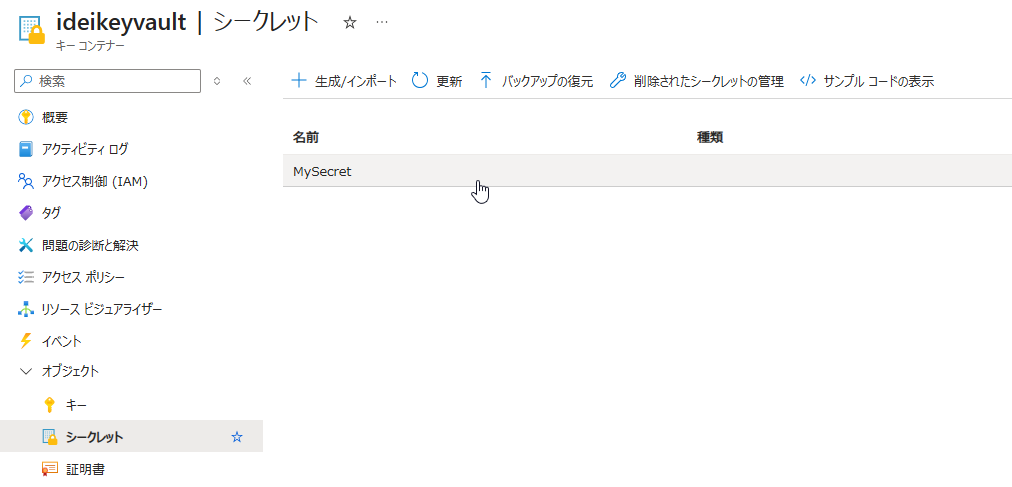The width and height of the screenshot is (1012, 487).
Task: Open タグ menu item
Action: pyautogui.click(x=51, y=214)
